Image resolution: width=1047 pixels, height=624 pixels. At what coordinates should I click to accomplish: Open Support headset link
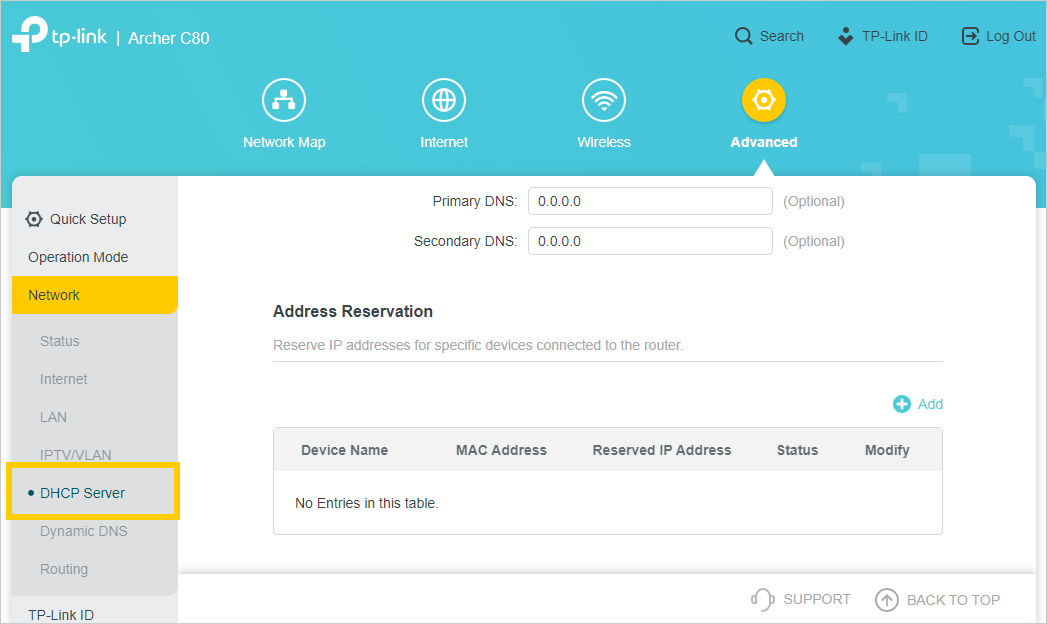tap(801, 599)
